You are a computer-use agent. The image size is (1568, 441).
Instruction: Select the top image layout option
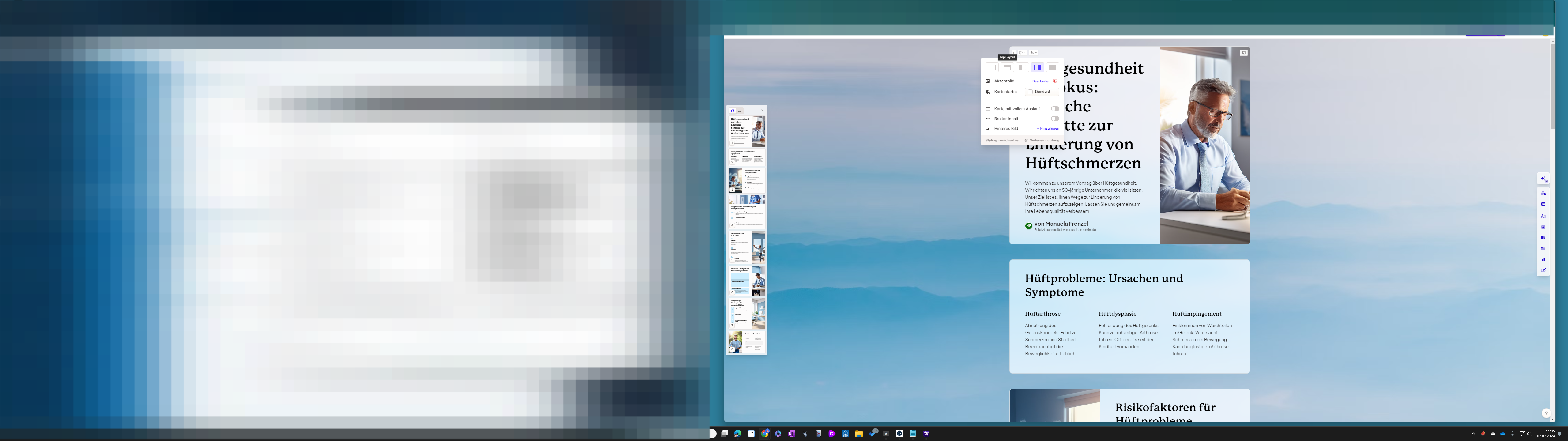pos(1007,68)
